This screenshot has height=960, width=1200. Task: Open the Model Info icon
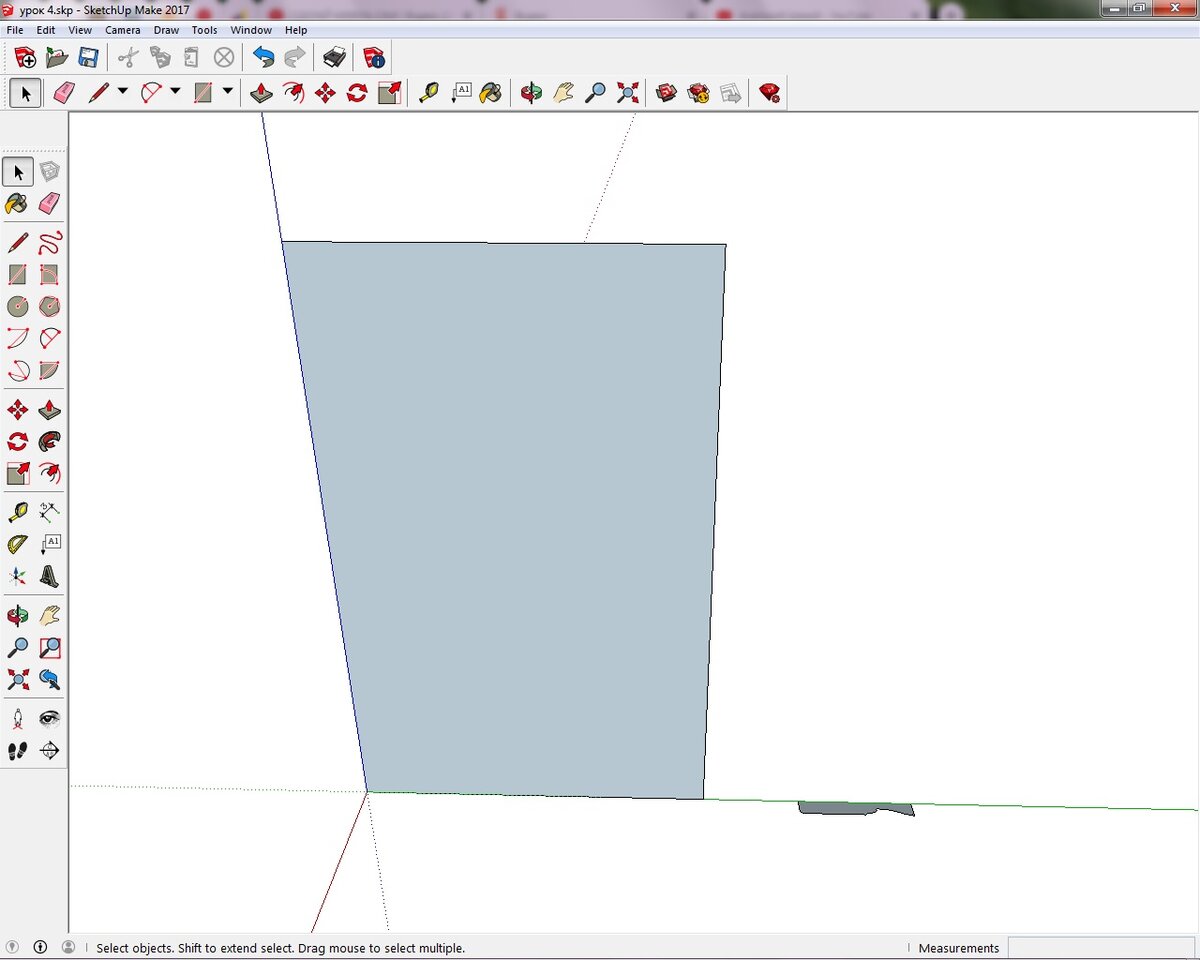tap(374, 57)
